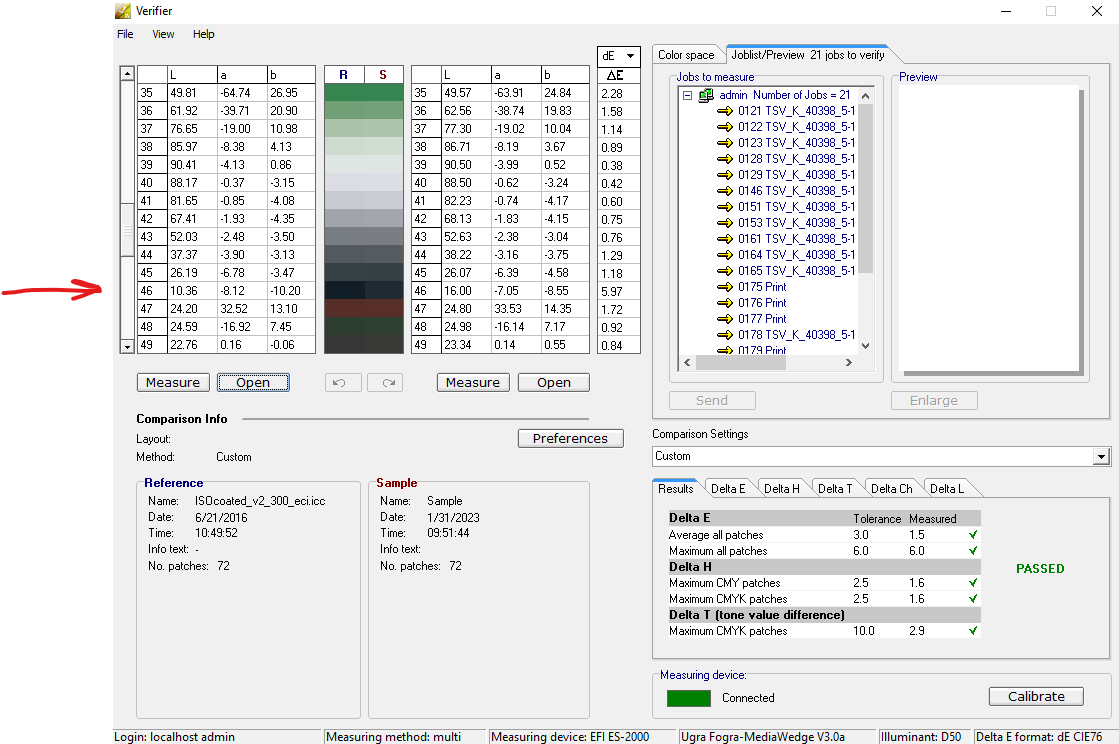Click the sample Open button
This screenshot has height=744, width=1119.
[x=554, y=383]
